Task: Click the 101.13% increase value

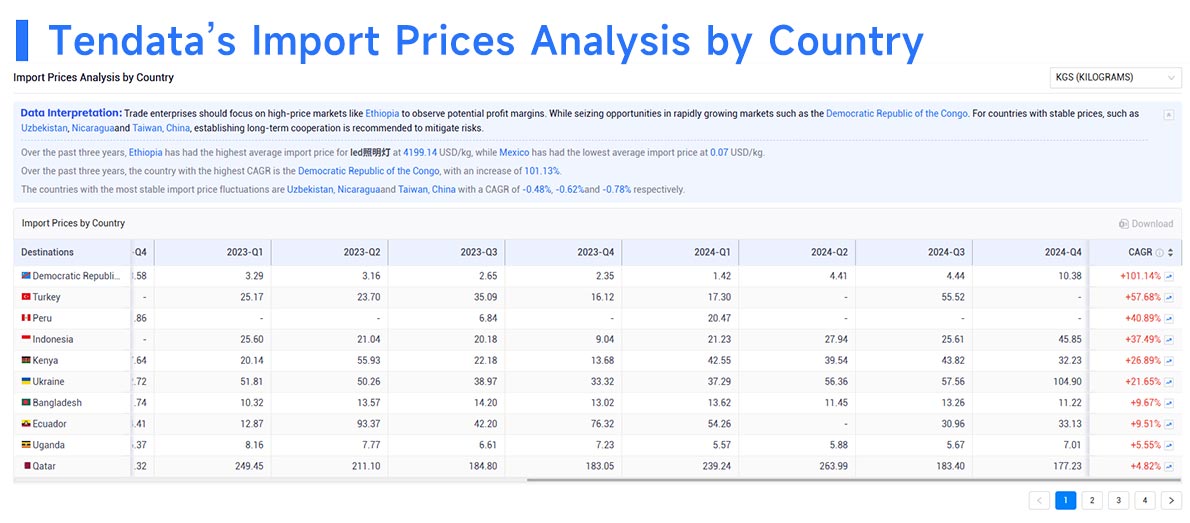Action: (x=542, y=171)
